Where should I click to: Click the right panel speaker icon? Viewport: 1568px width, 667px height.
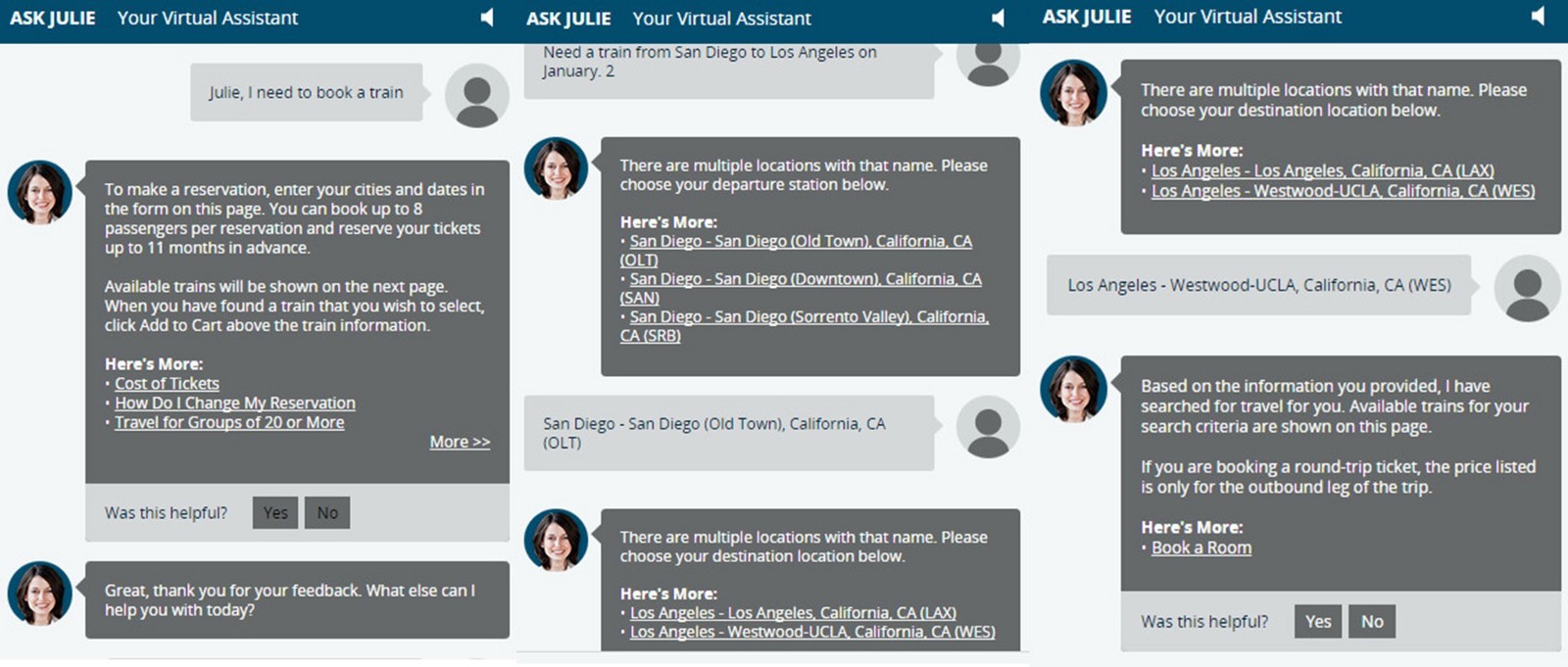point(1538,16)
